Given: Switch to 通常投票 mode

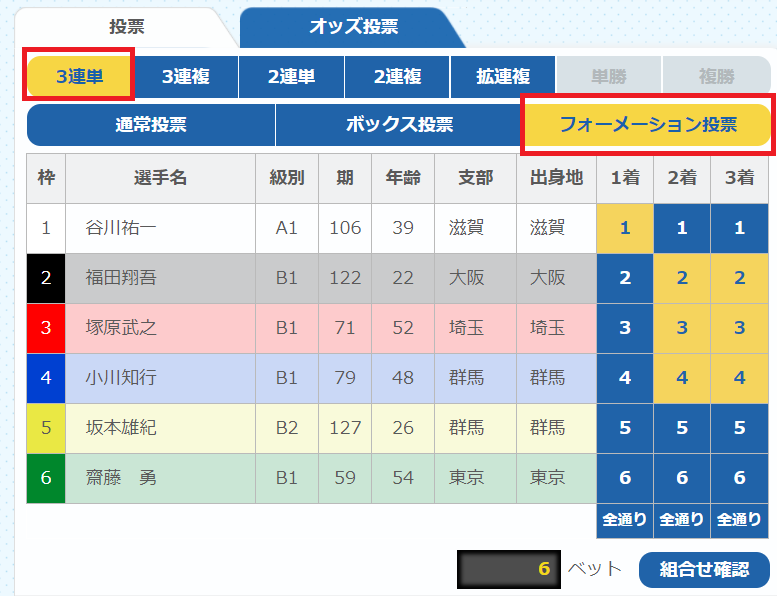Looking at the screenshot, I should pyautogui.click(x=151, y=125).
